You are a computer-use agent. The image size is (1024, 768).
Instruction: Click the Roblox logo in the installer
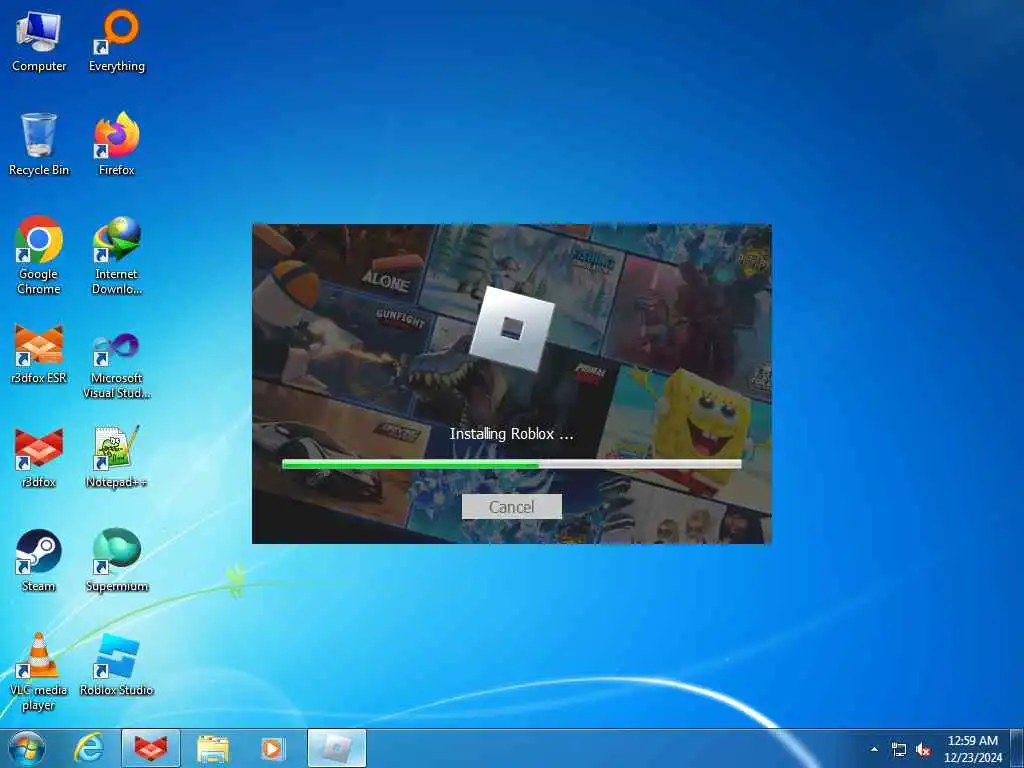point(511,328)
